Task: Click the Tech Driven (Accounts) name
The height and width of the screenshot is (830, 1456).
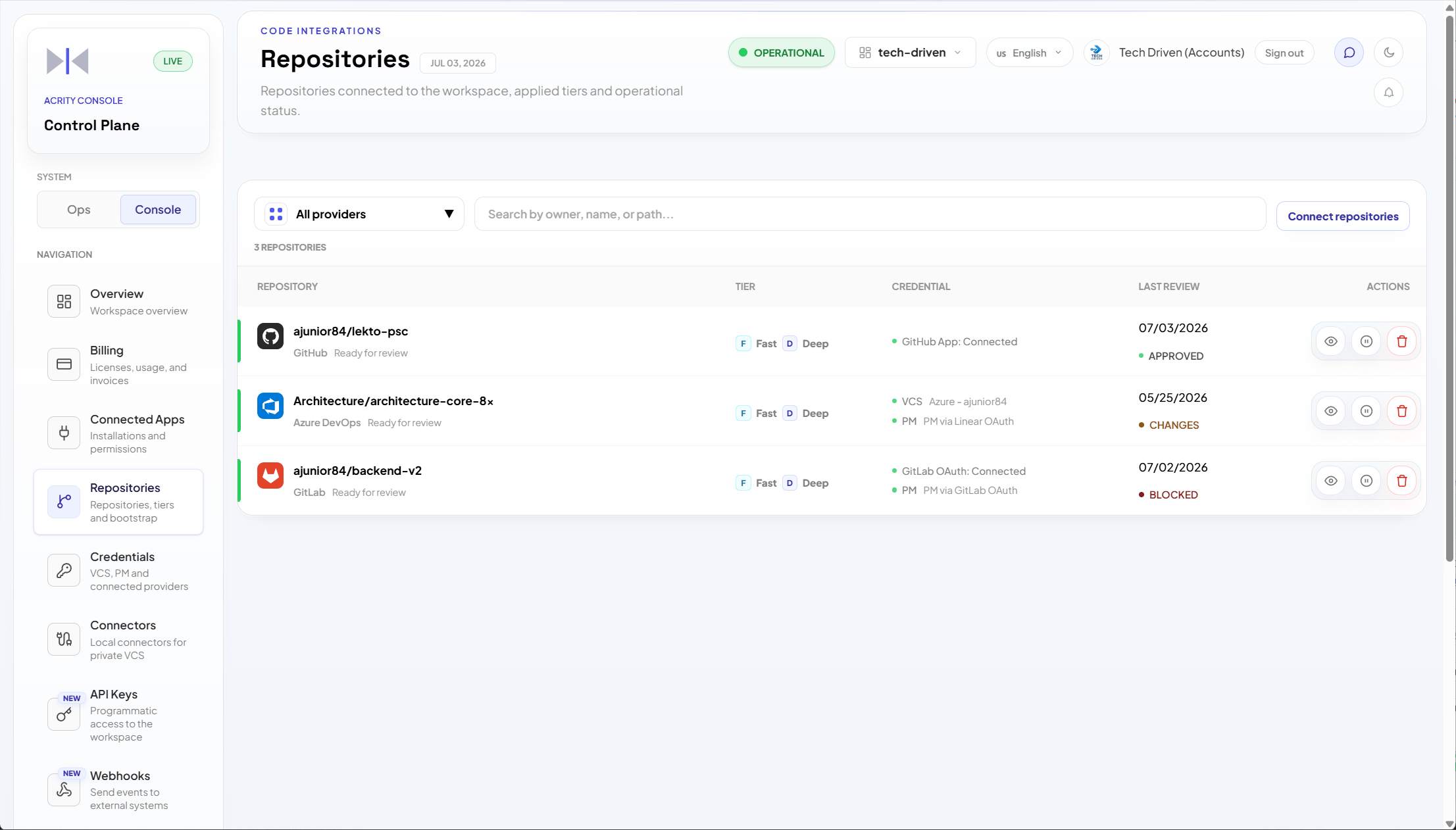Action: [x=1182, y=53]
